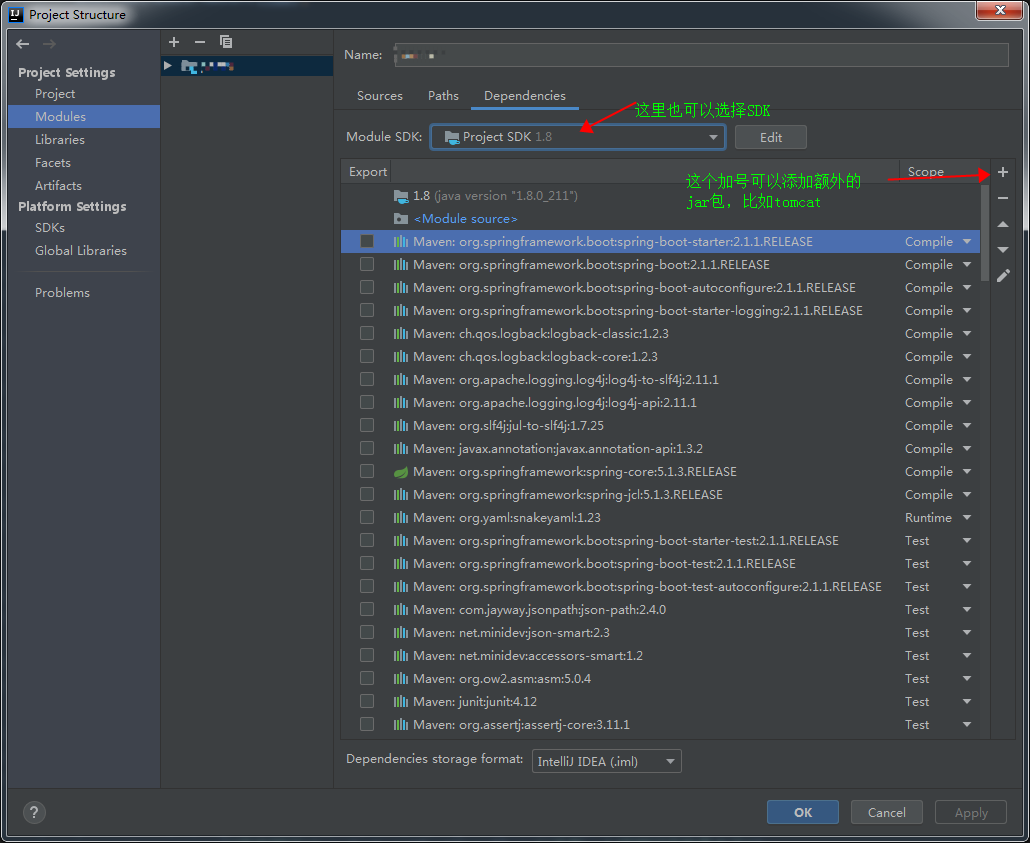Image resolution: width=1030 pixels, height=843 pixels.
Task: Move the selected dependency up
Action: (1002, 223)
